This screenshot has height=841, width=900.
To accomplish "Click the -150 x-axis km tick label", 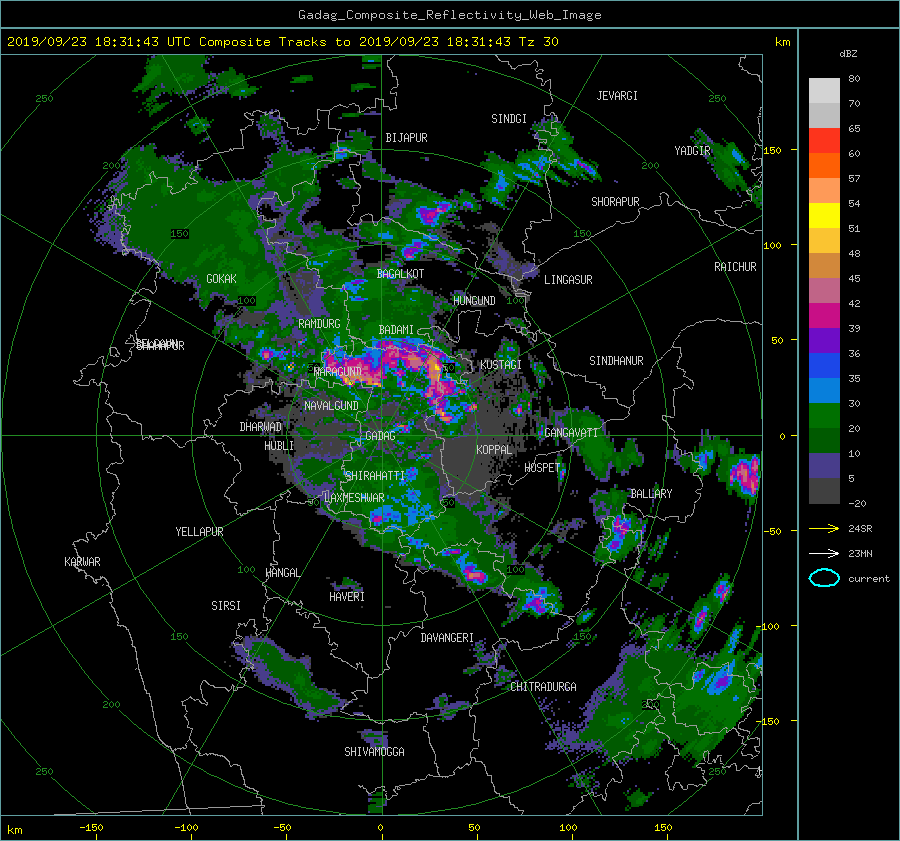I will pyautogui.click(x=91, y=828).
